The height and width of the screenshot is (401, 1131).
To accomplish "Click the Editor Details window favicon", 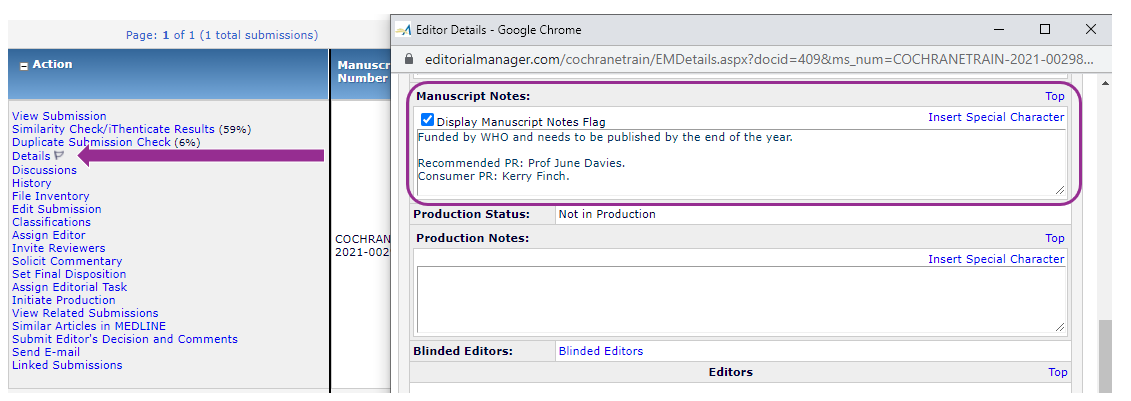I will (x=404, y=30).
